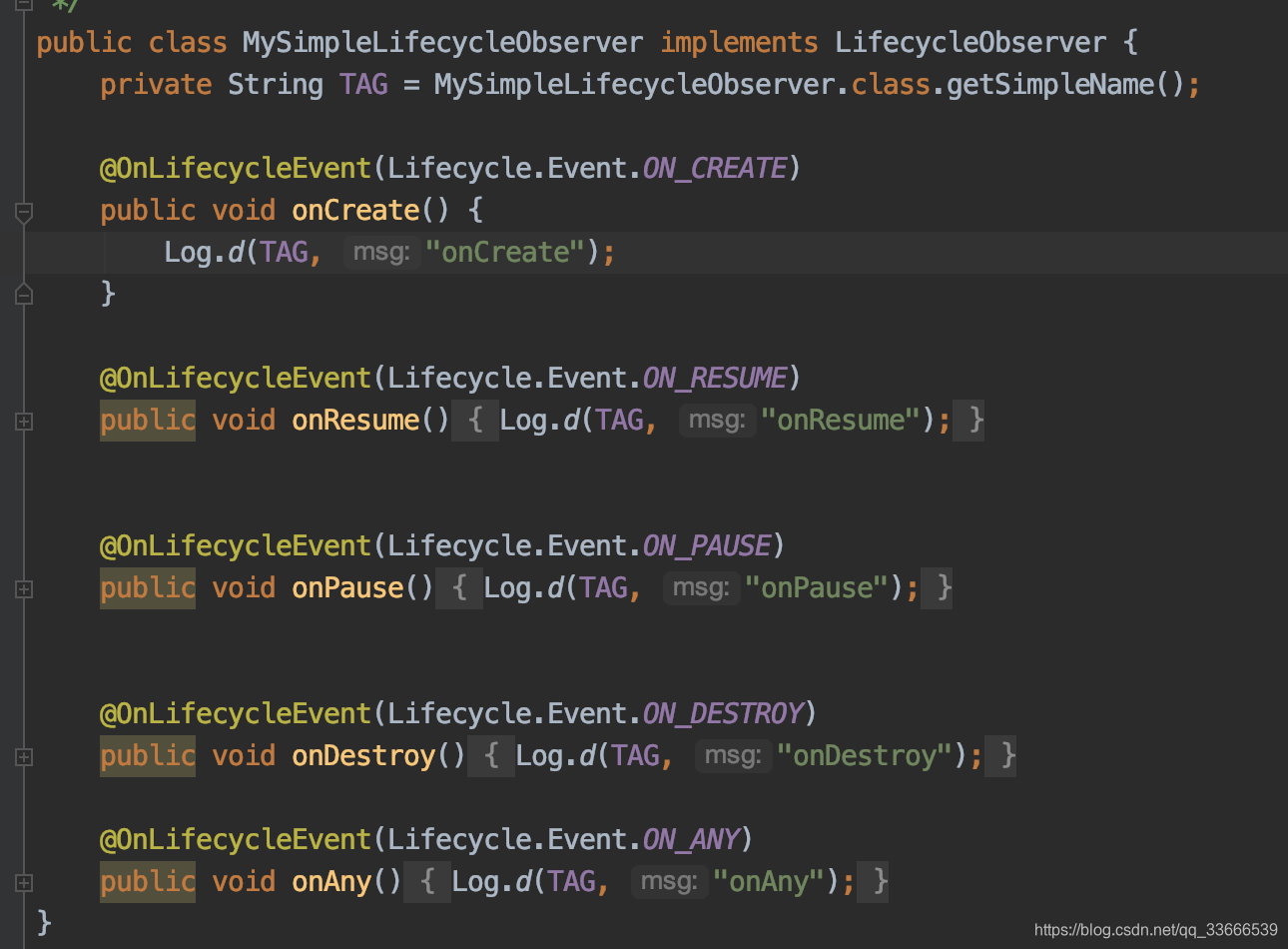The height and width of the screenshot is (949, 1288).
Task: Click the "onDestroy" string literal
Action: [865, 756]
